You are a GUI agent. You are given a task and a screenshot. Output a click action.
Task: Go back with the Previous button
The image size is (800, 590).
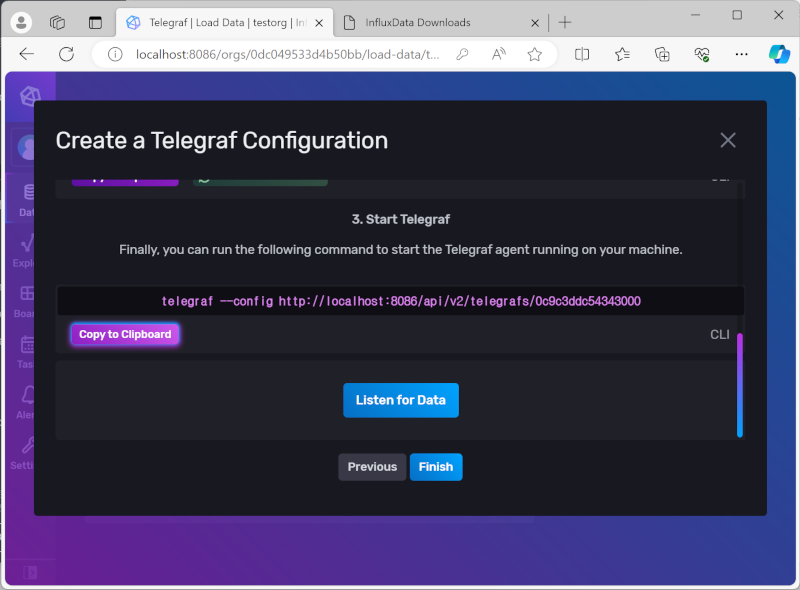[x=372, y=467]
